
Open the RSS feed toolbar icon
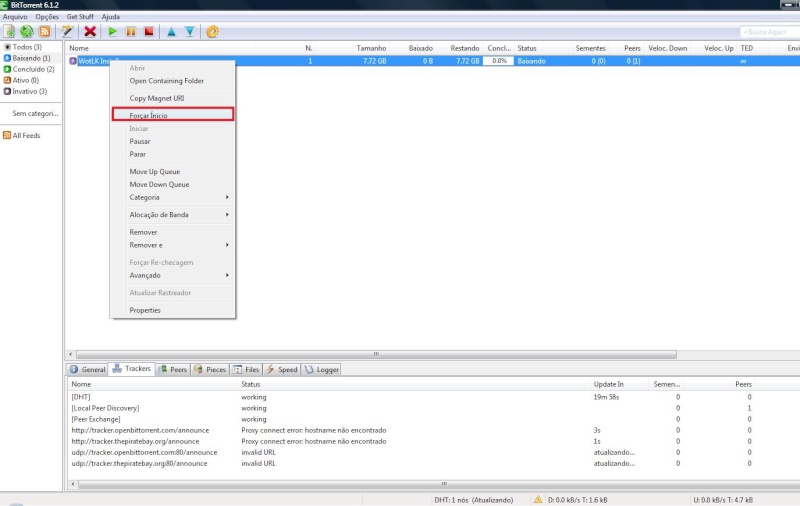(x=45, y=32)
